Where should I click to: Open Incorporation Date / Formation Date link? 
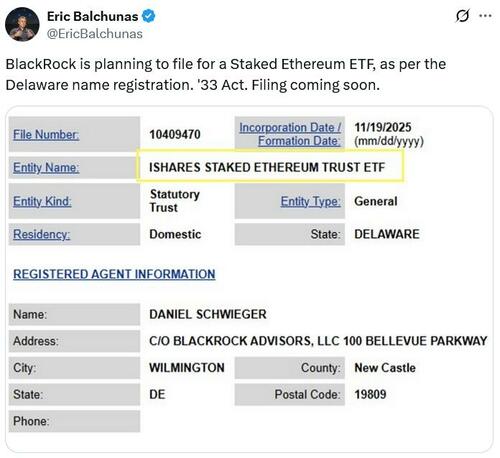pos(290,134)
